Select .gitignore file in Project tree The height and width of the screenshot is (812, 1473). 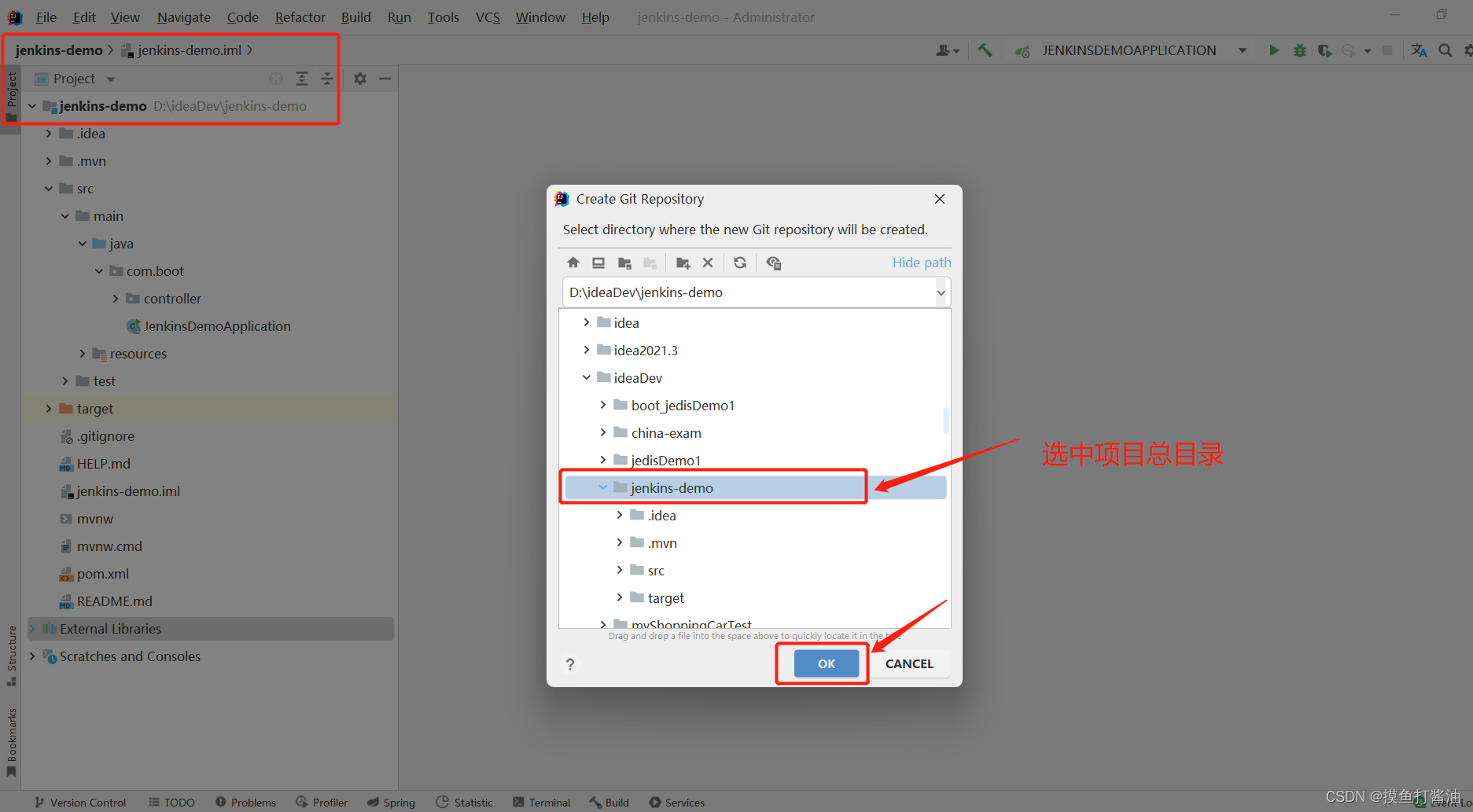(x=105, y=436)
